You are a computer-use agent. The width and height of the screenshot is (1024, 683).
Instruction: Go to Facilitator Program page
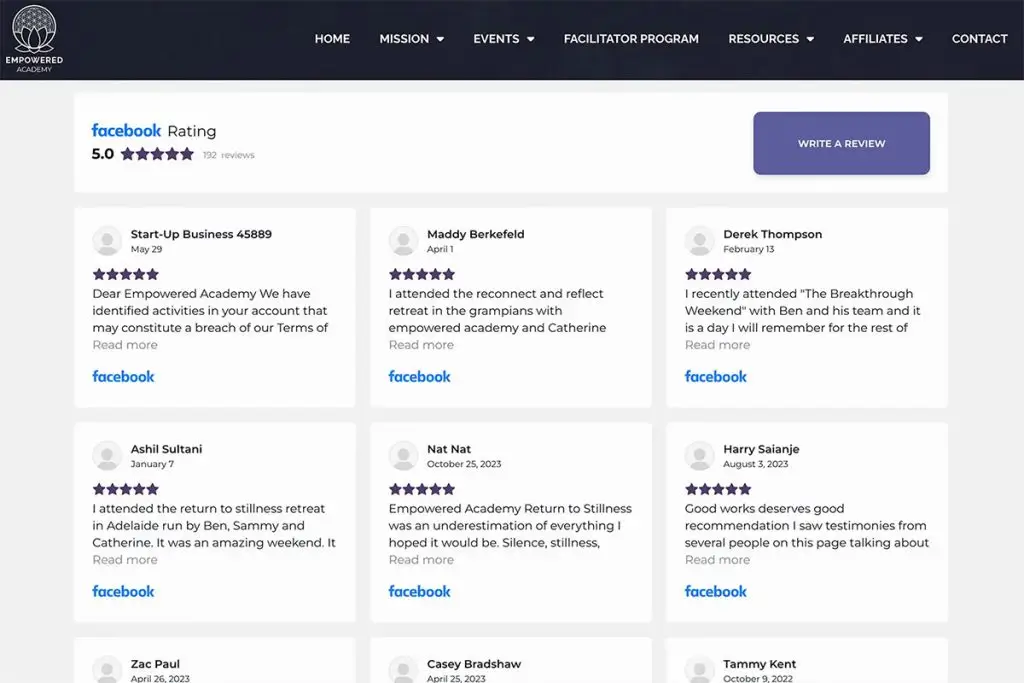coord(631,39)
